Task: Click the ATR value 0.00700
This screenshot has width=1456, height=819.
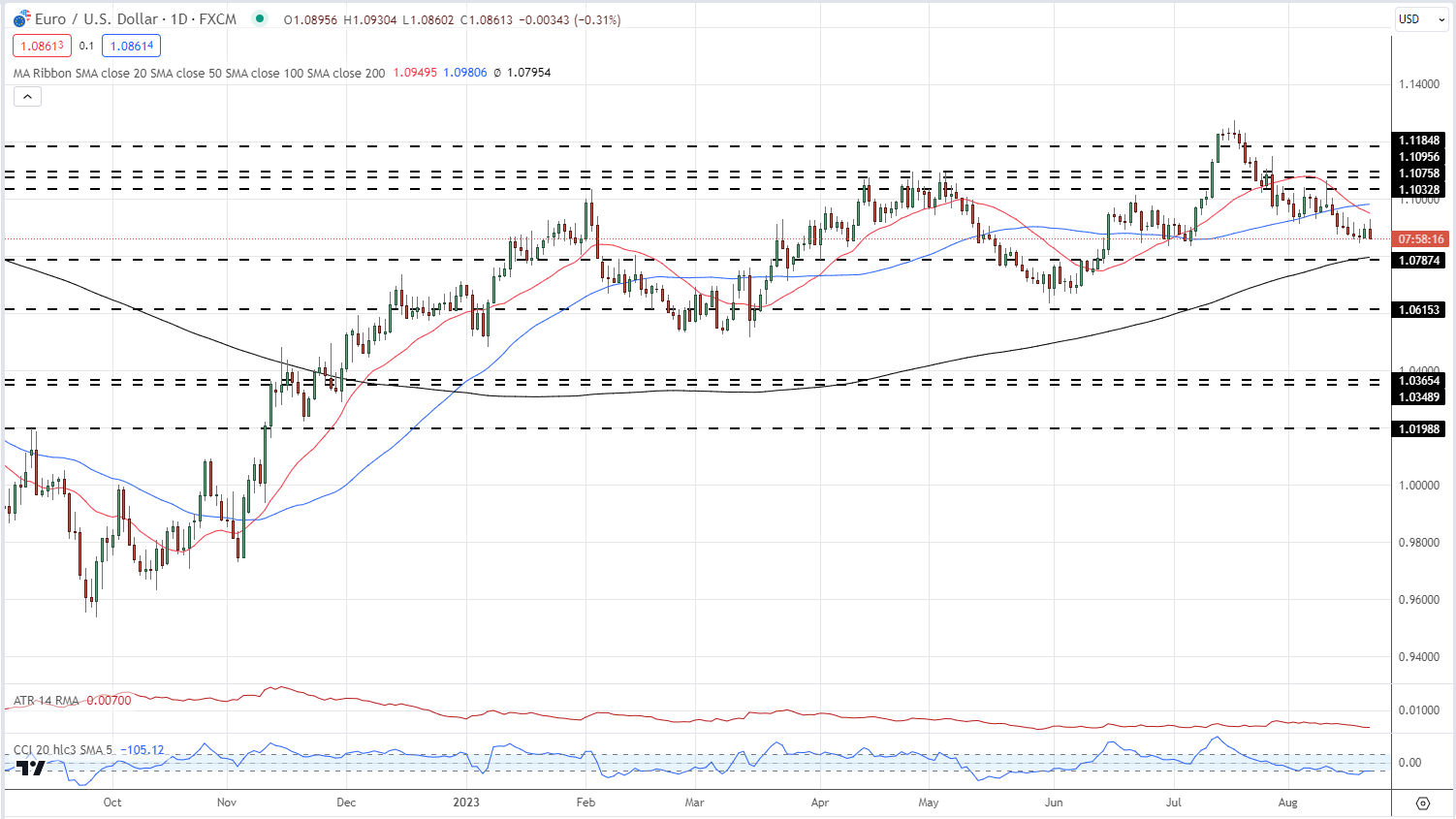Action: pyautogui.click(x=109, y=701)
